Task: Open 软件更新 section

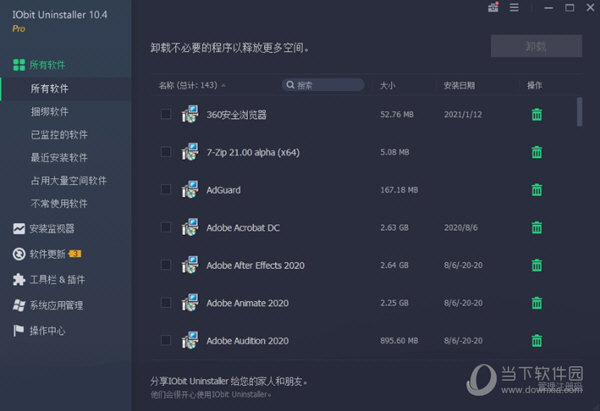Action: tap(47, 254)
